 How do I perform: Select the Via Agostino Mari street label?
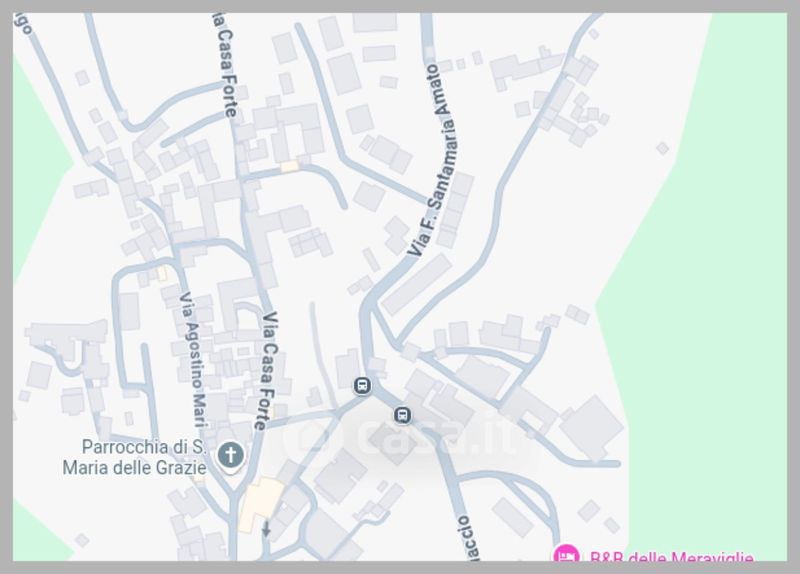click(193, 359)
